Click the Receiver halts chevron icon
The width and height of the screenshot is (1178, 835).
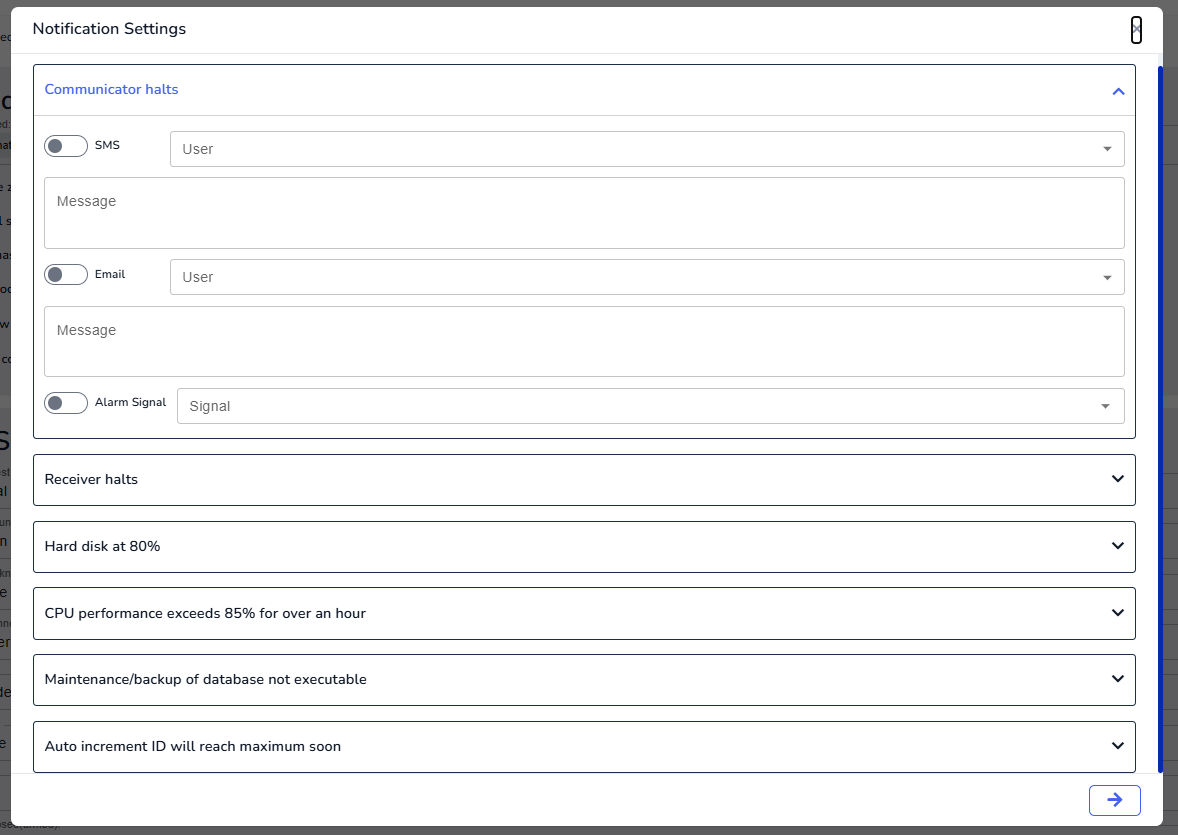coord(1118,479)
